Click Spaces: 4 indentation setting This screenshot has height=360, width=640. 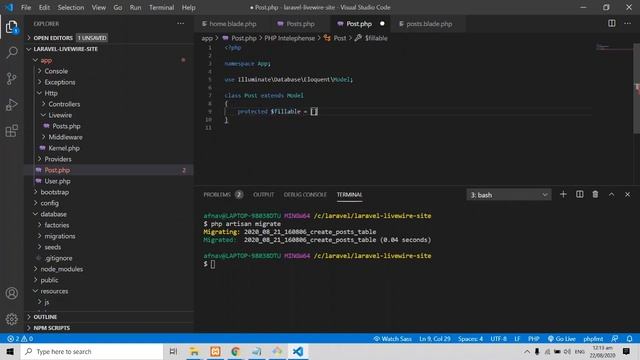470,339
